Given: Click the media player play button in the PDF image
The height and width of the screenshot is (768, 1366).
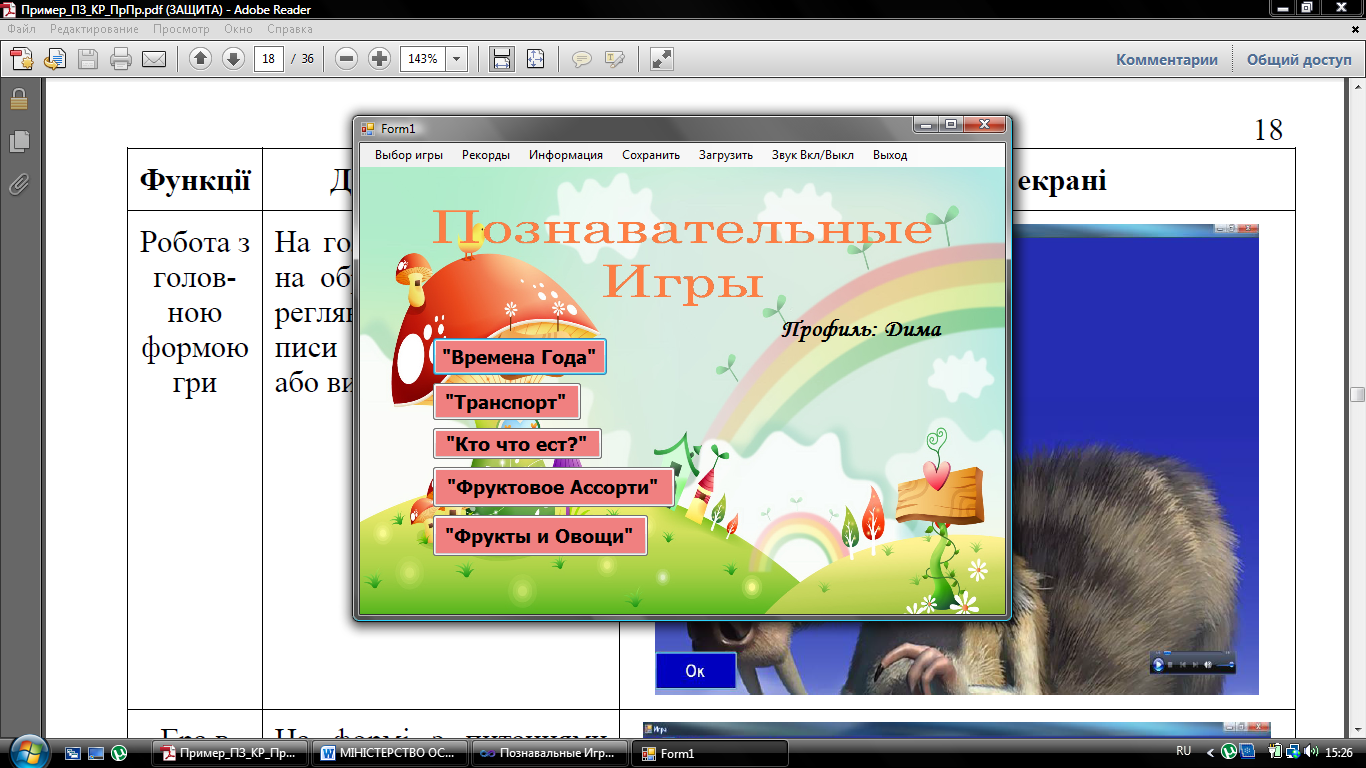Looking at the screenshot, I should pyautogui.click(x=1159, y=664).
